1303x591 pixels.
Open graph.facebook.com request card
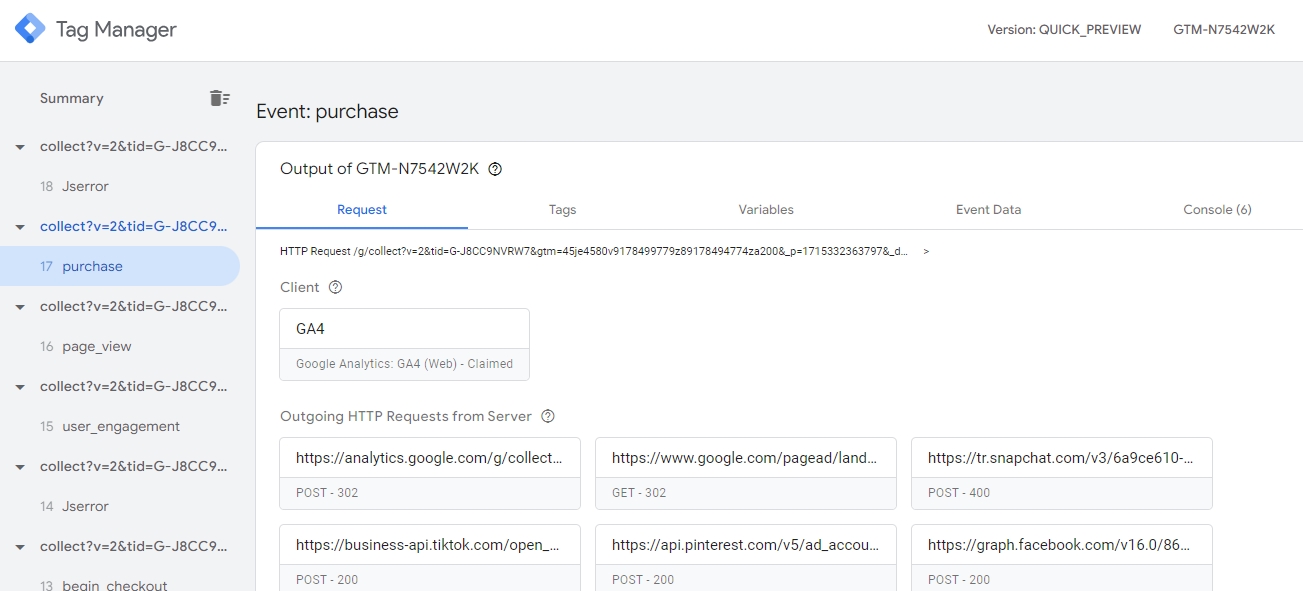(x=1062, y=557)
